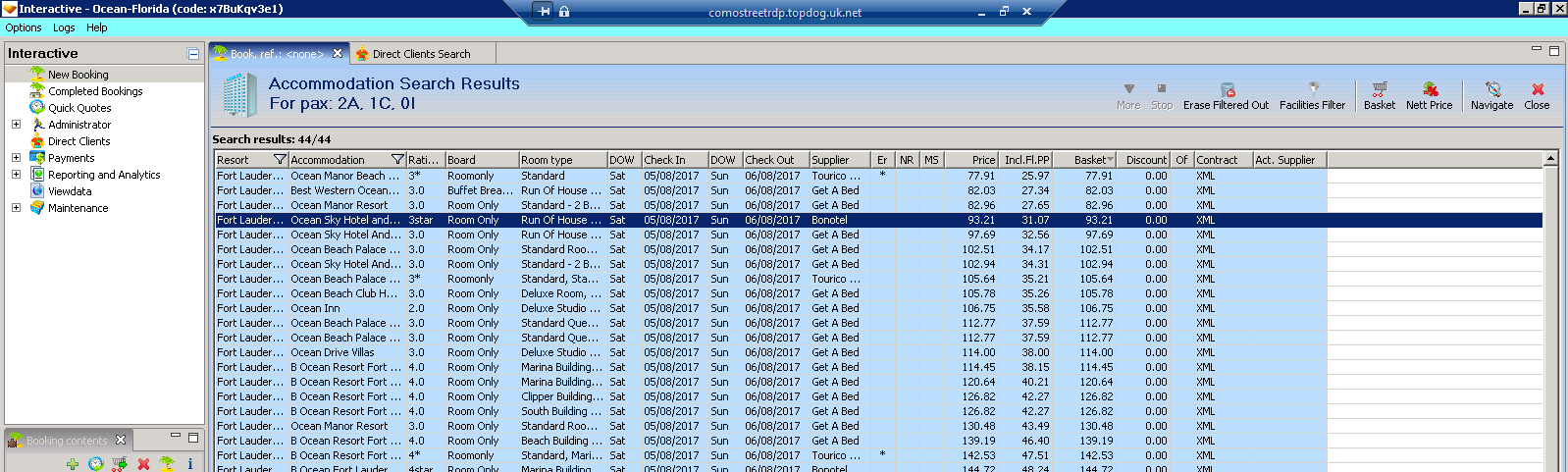Image resolution: width=1568 pixels, height=472 pixels.
Task: Minimize the Booking contents panel
Action: pyautogui.click(x=176, y=436)
